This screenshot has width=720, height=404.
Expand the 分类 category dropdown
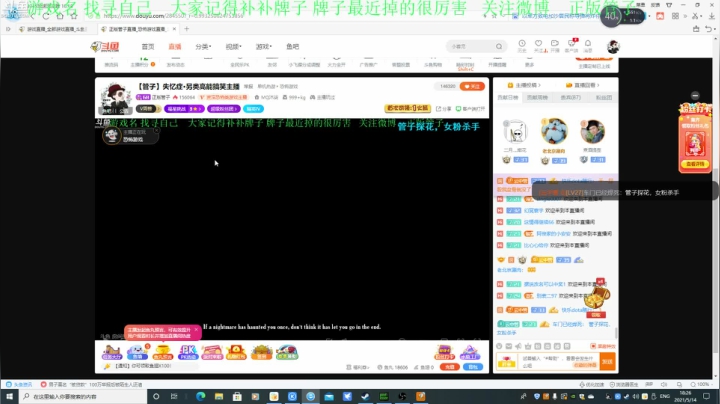click(x=203, y=47)
